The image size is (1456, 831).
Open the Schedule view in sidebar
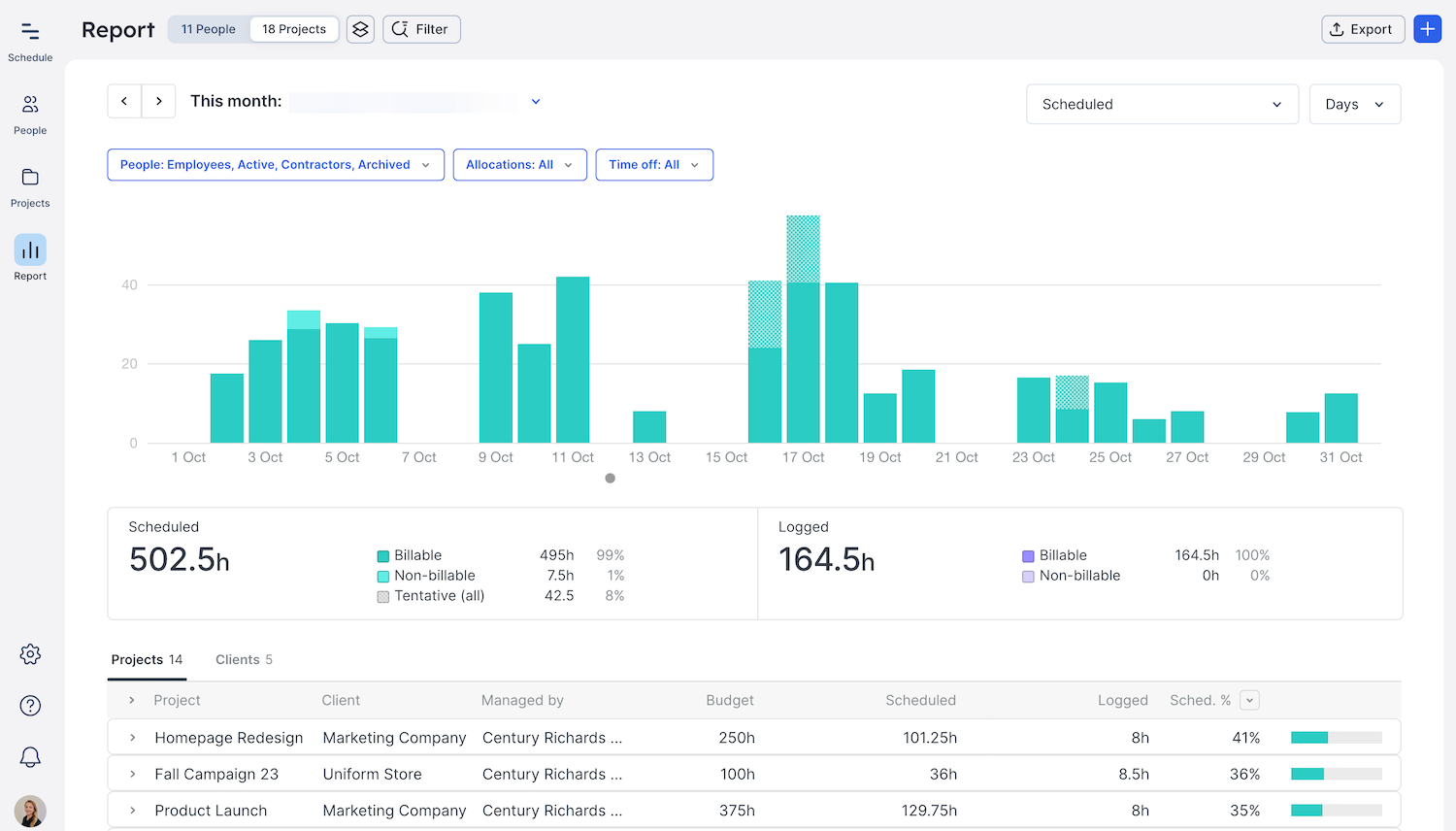tap(30, 42)
